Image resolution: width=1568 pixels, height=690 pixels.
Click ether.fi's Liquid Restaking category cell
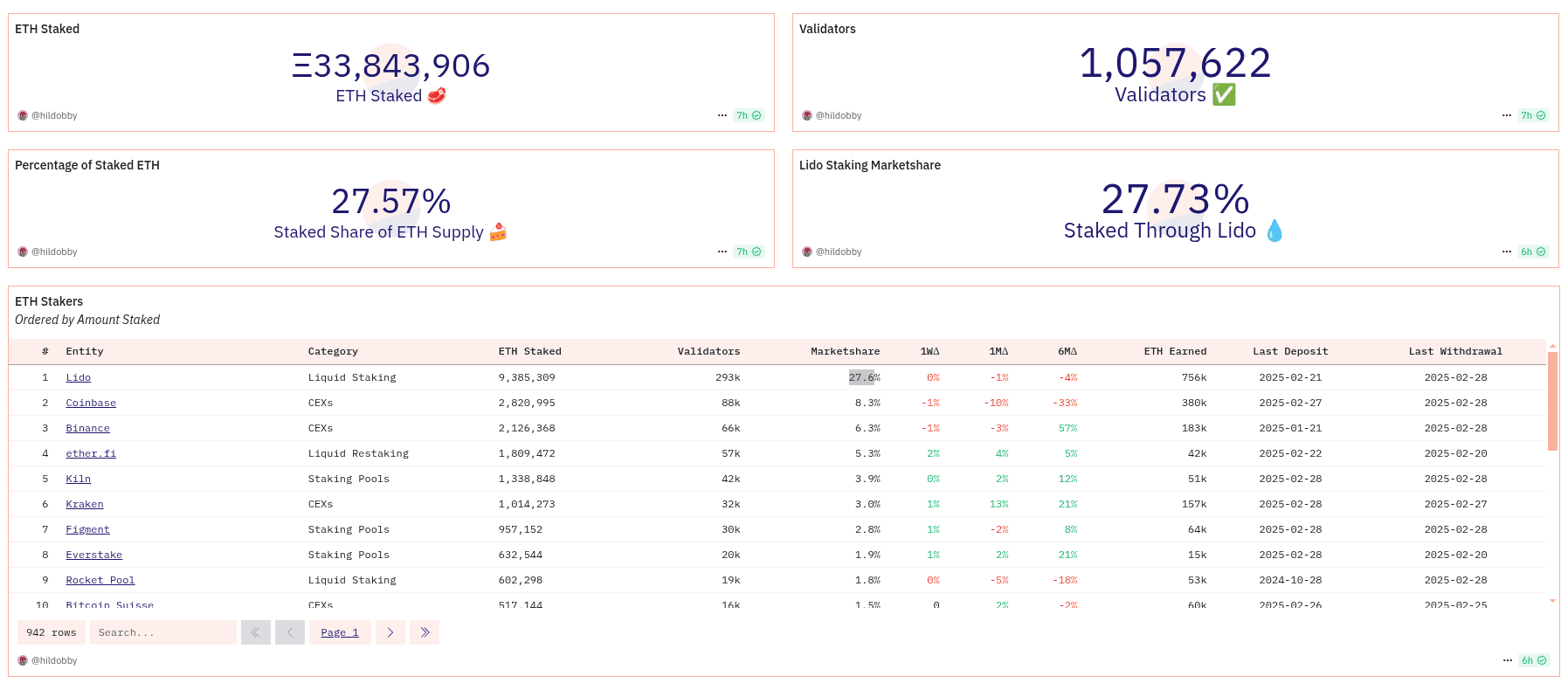click(358, 453)
